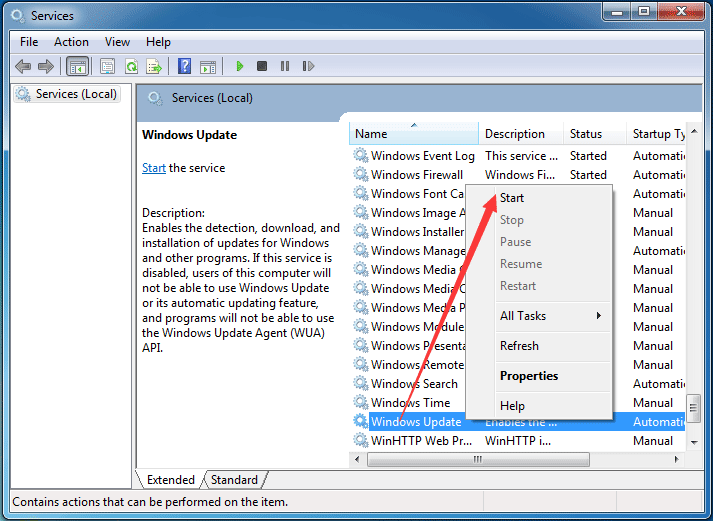
Task: Toggle the Show/Hide Console Tree icon
Action: pos(77,66)
